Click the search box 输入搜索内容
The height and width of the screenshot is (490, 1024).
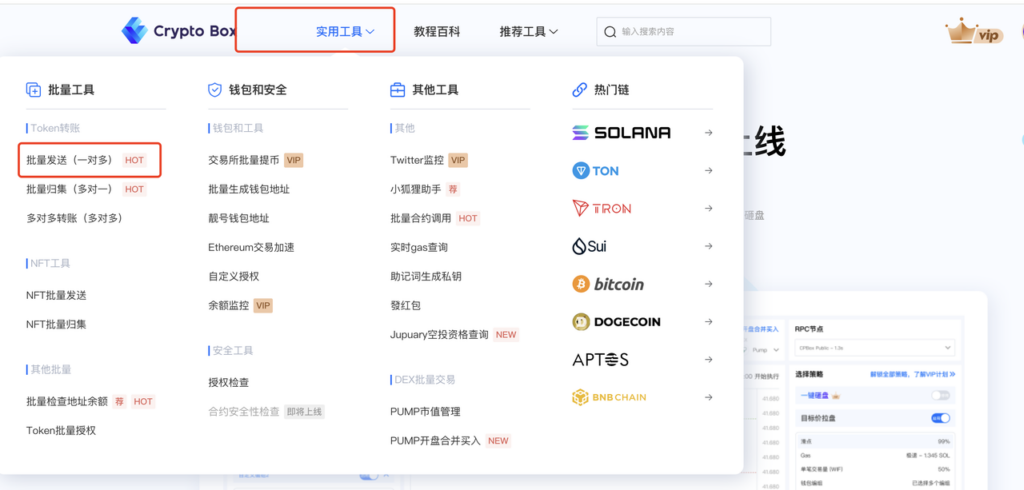(x=684, y=31)
